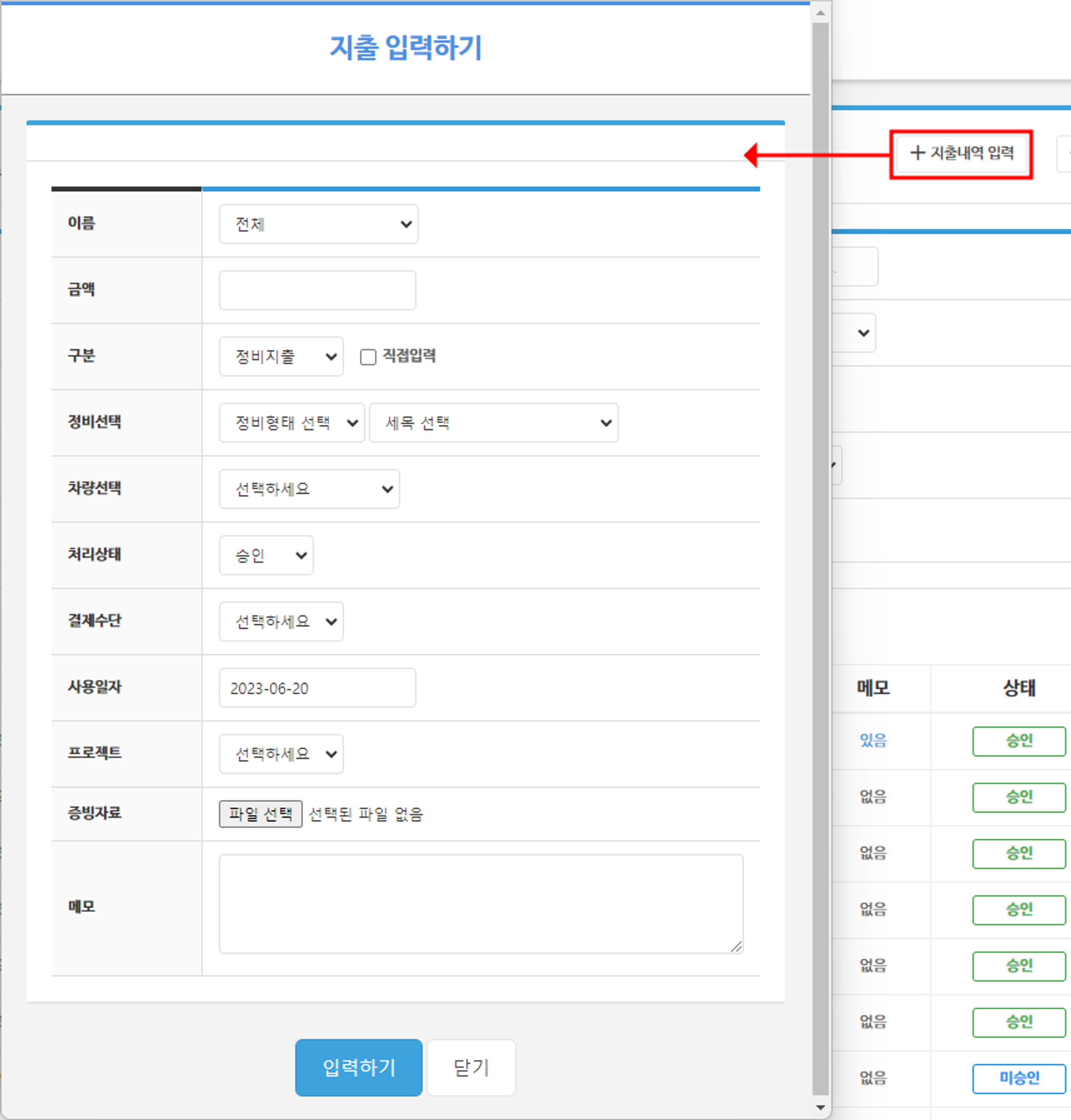This screenshot has height=1120, width=1071.
Task: Click the 금액 amount input field
Action: coord(317,290)
